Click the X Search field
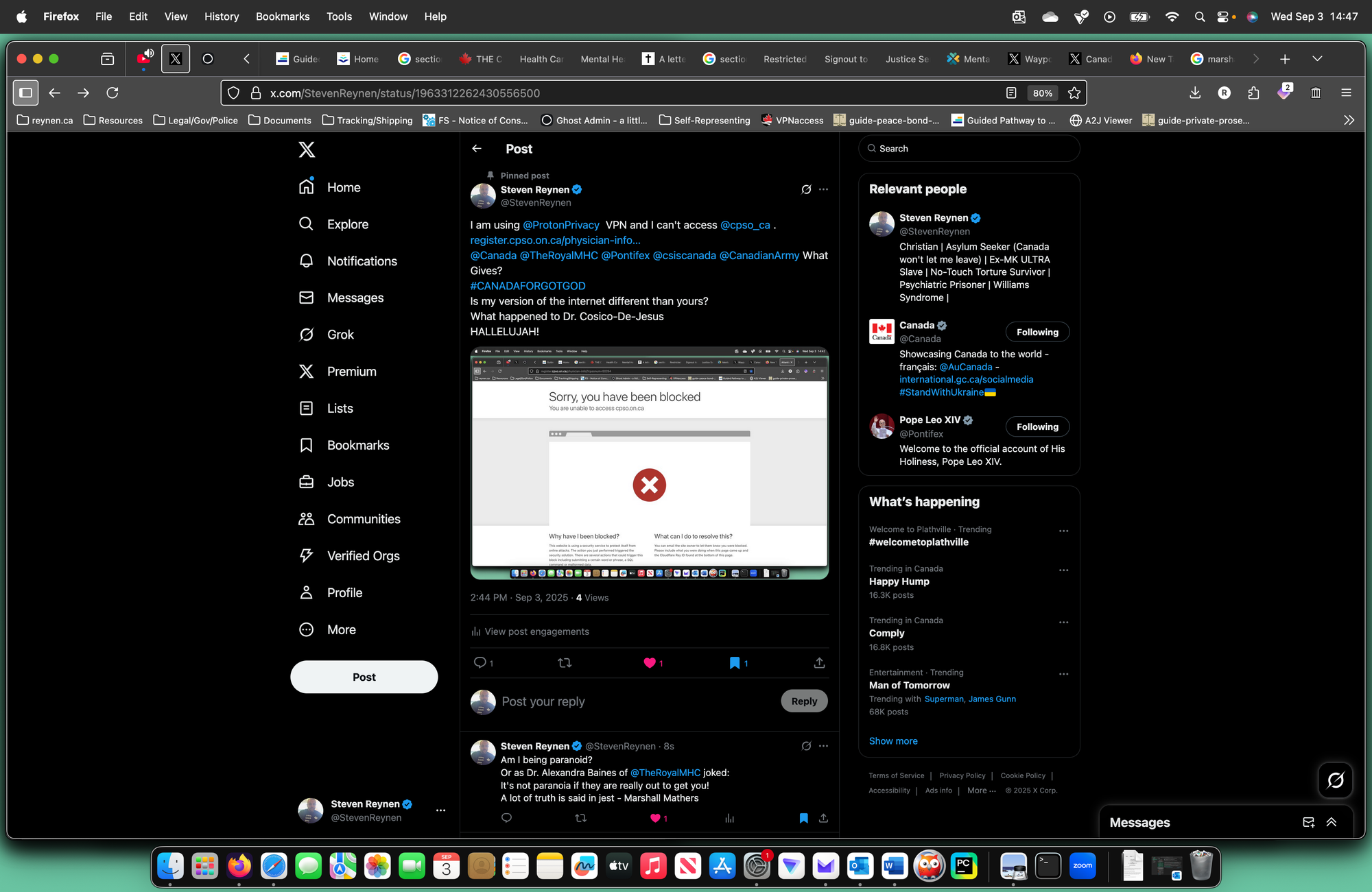This screenshot has height=892, width=1372. (x=969, y=148)
